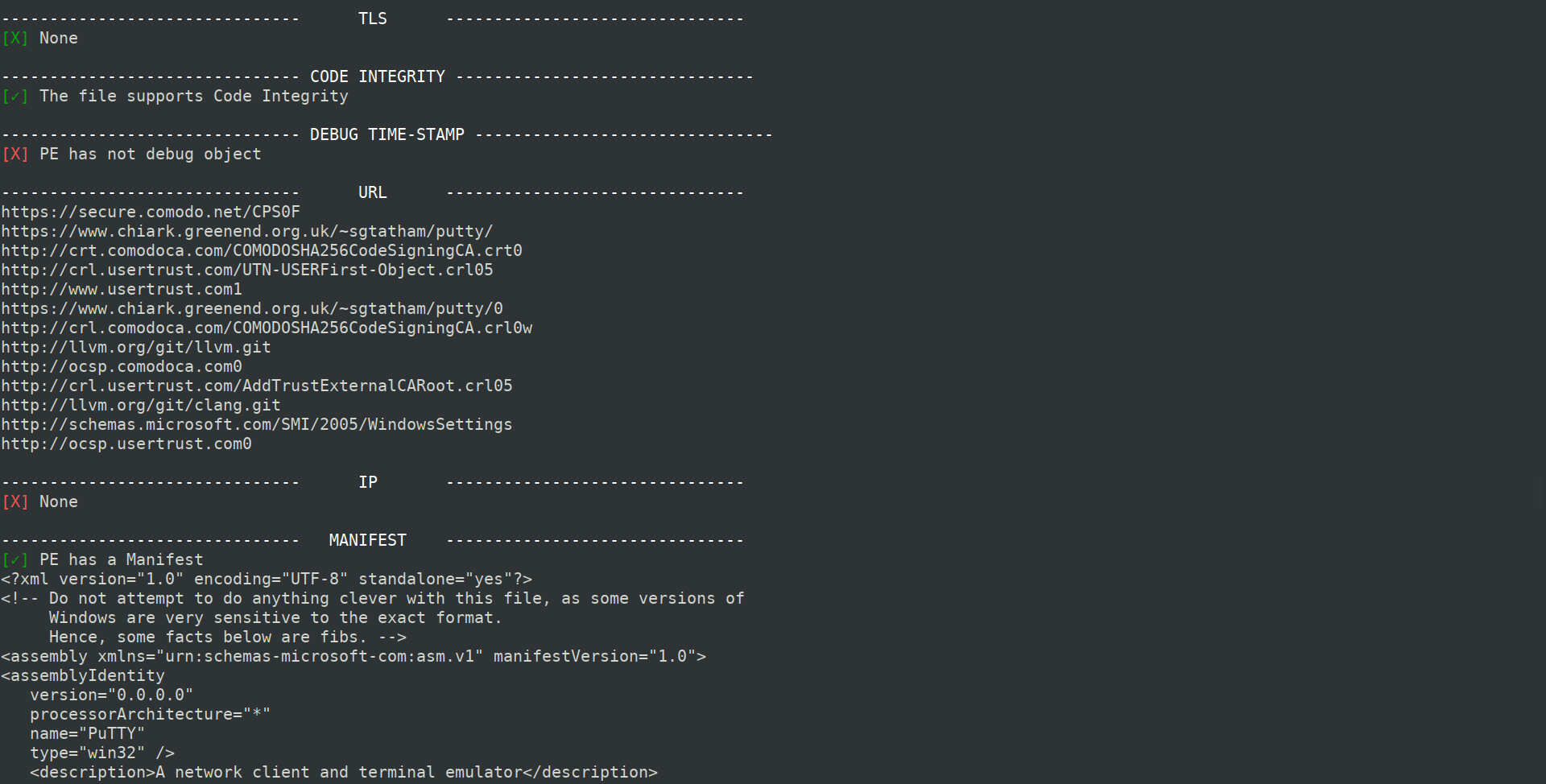Click the llvm.org/git/clang.git URL
Viewport: 1546px width, 784px height.
(141, 405)
